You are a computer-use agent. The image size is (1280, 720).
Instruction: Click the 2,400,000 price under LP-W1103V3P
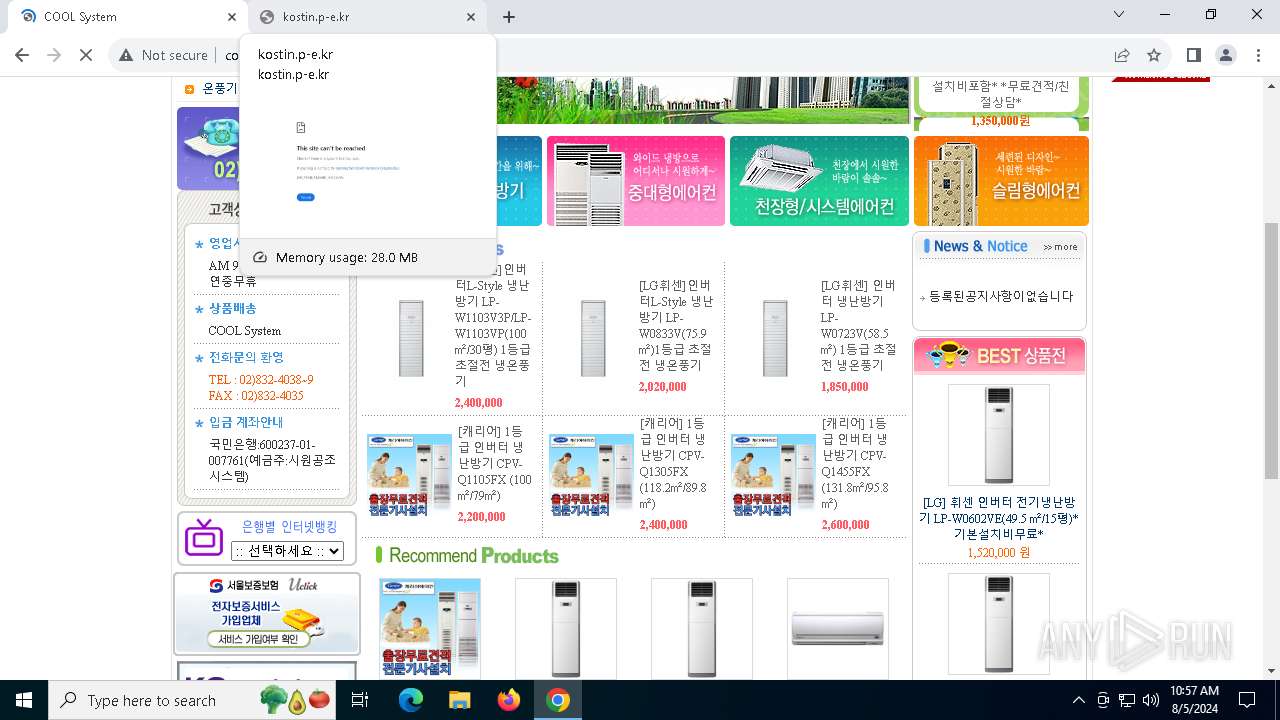point(478,403)
